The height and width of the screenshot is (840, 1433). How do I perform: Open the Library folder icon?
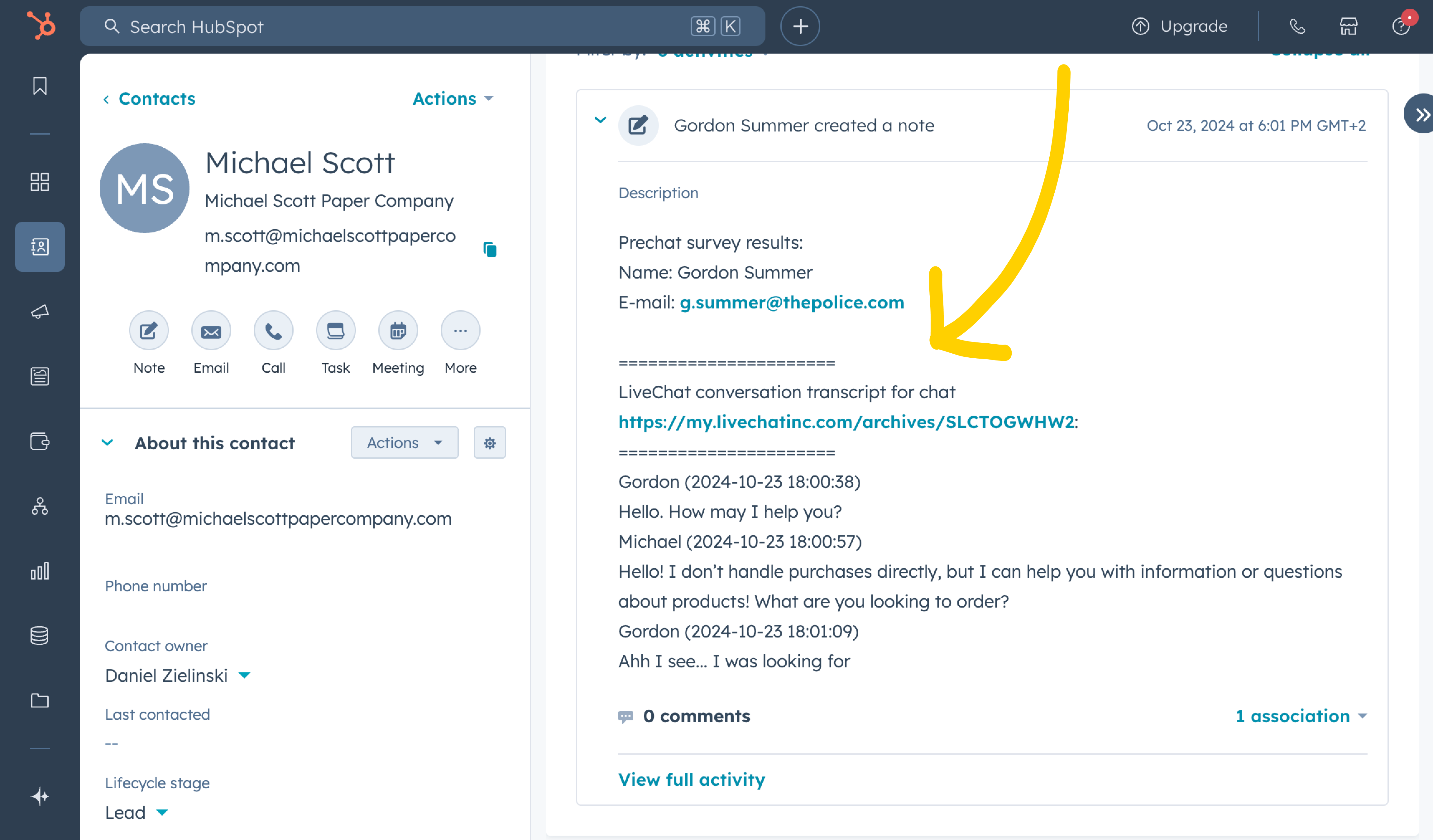40,700
